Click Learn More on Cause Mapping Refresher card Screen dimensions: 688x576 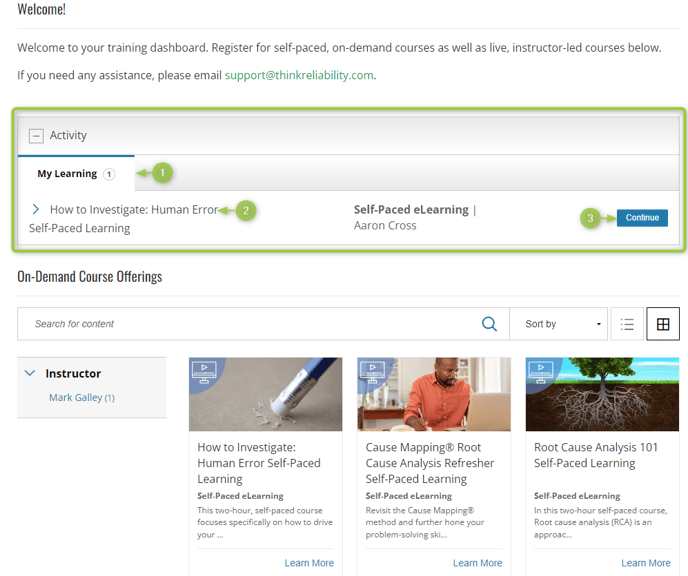[x=477, y=563]
